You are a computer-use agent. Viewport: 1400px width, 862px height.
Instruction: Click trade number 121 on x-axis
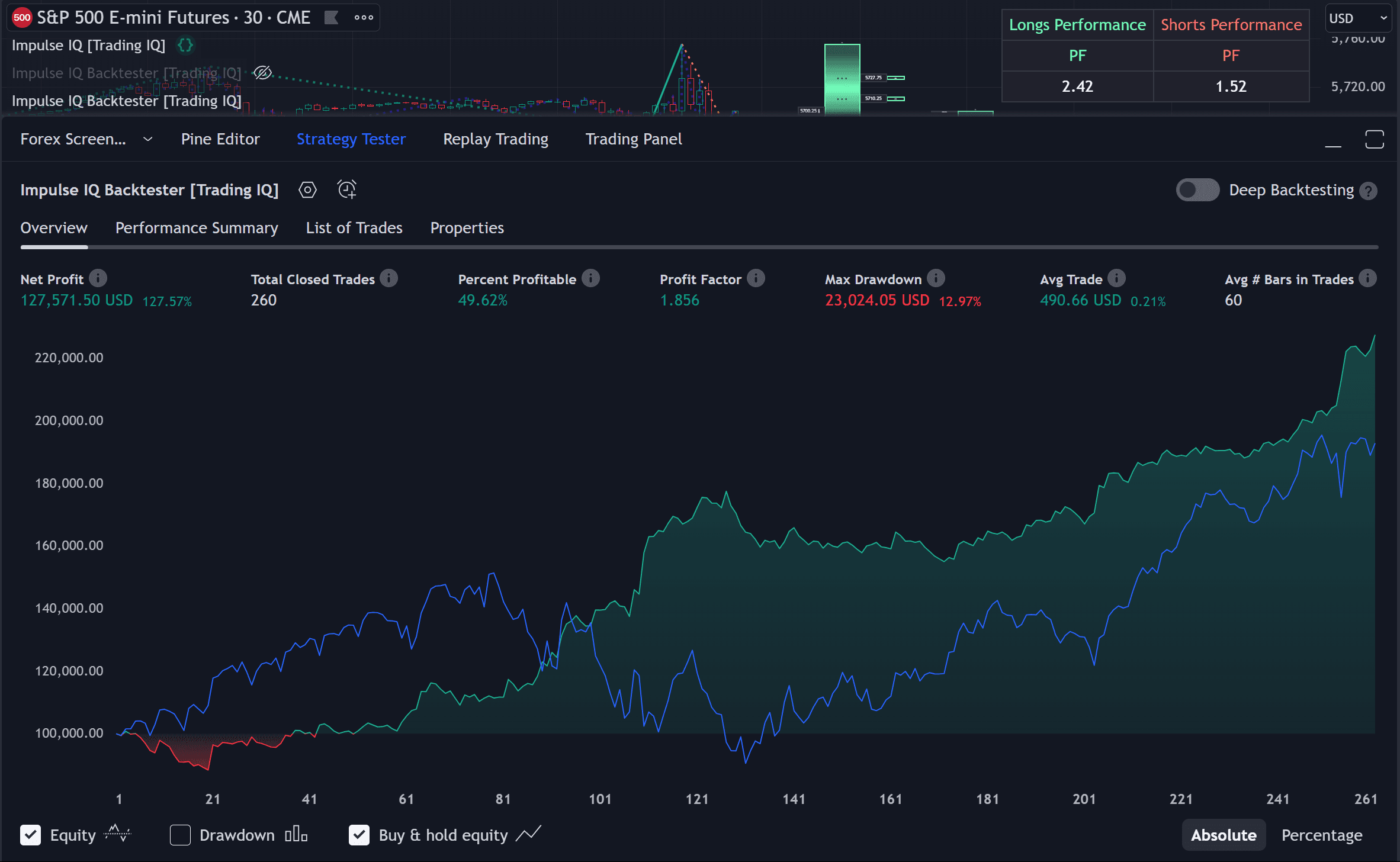pyautogui.click(x=697, y=799)
